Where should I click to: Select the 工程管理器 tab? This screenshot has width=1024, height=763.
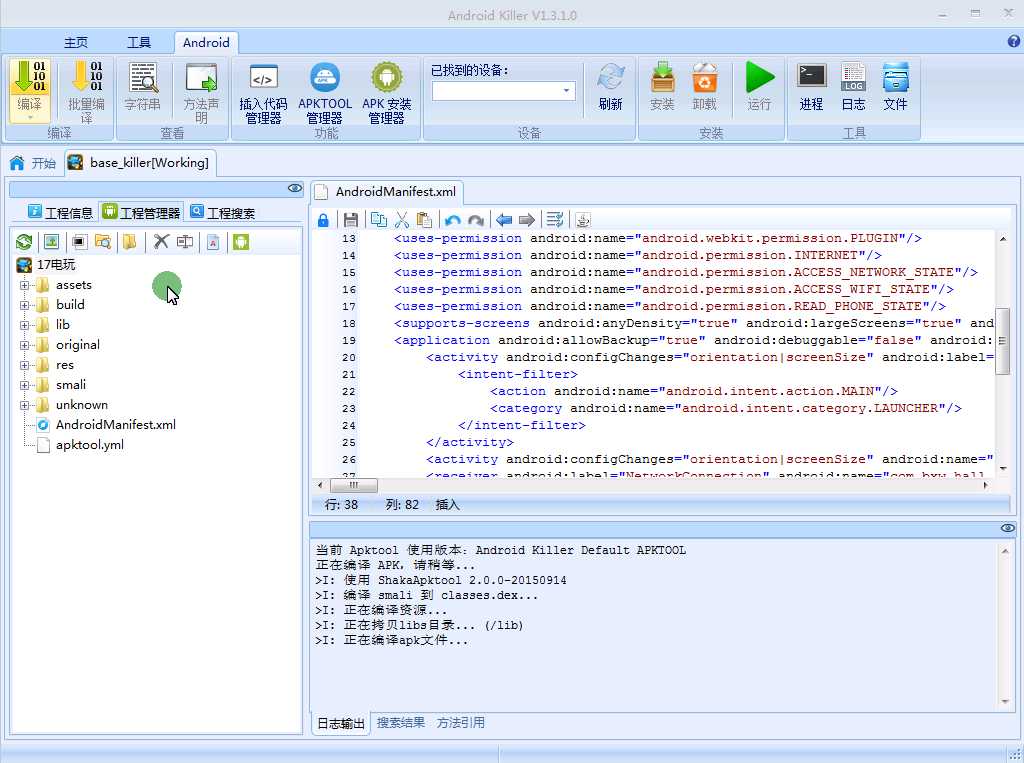142,212
